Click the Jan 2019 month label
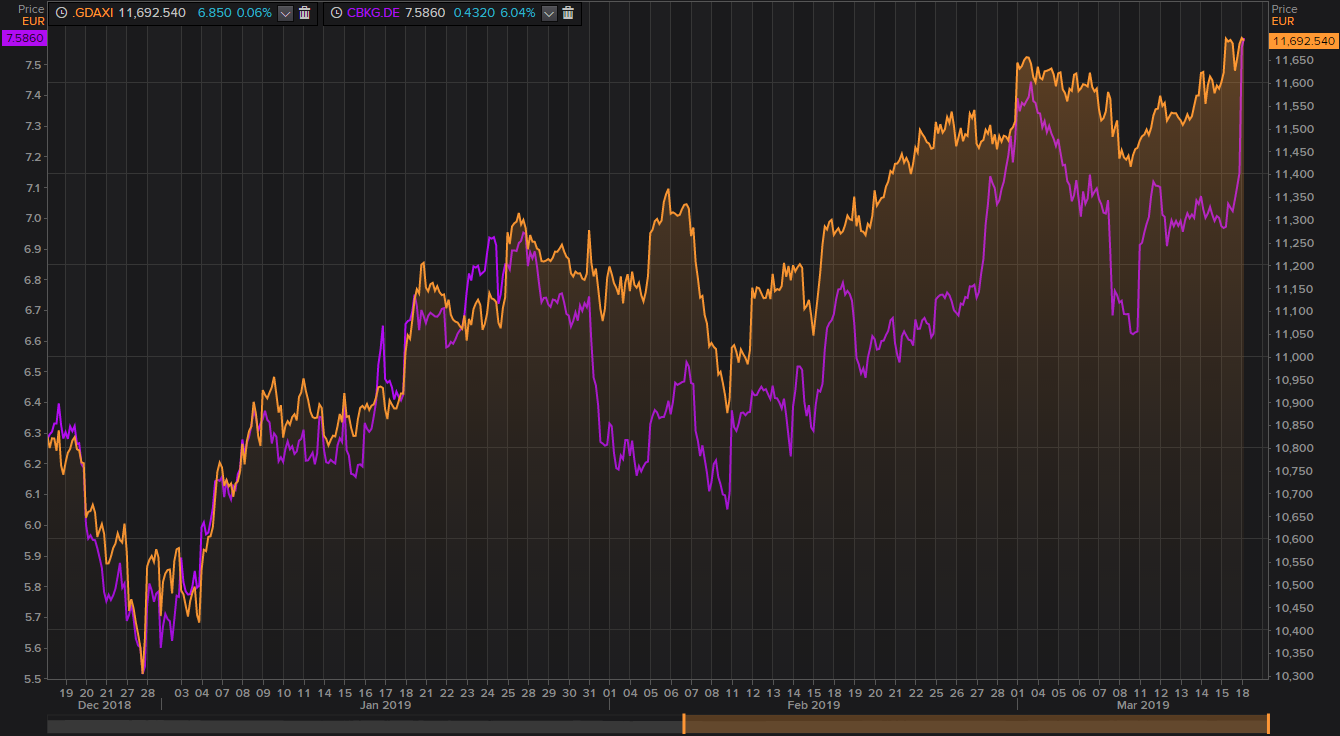 point(385,705)
